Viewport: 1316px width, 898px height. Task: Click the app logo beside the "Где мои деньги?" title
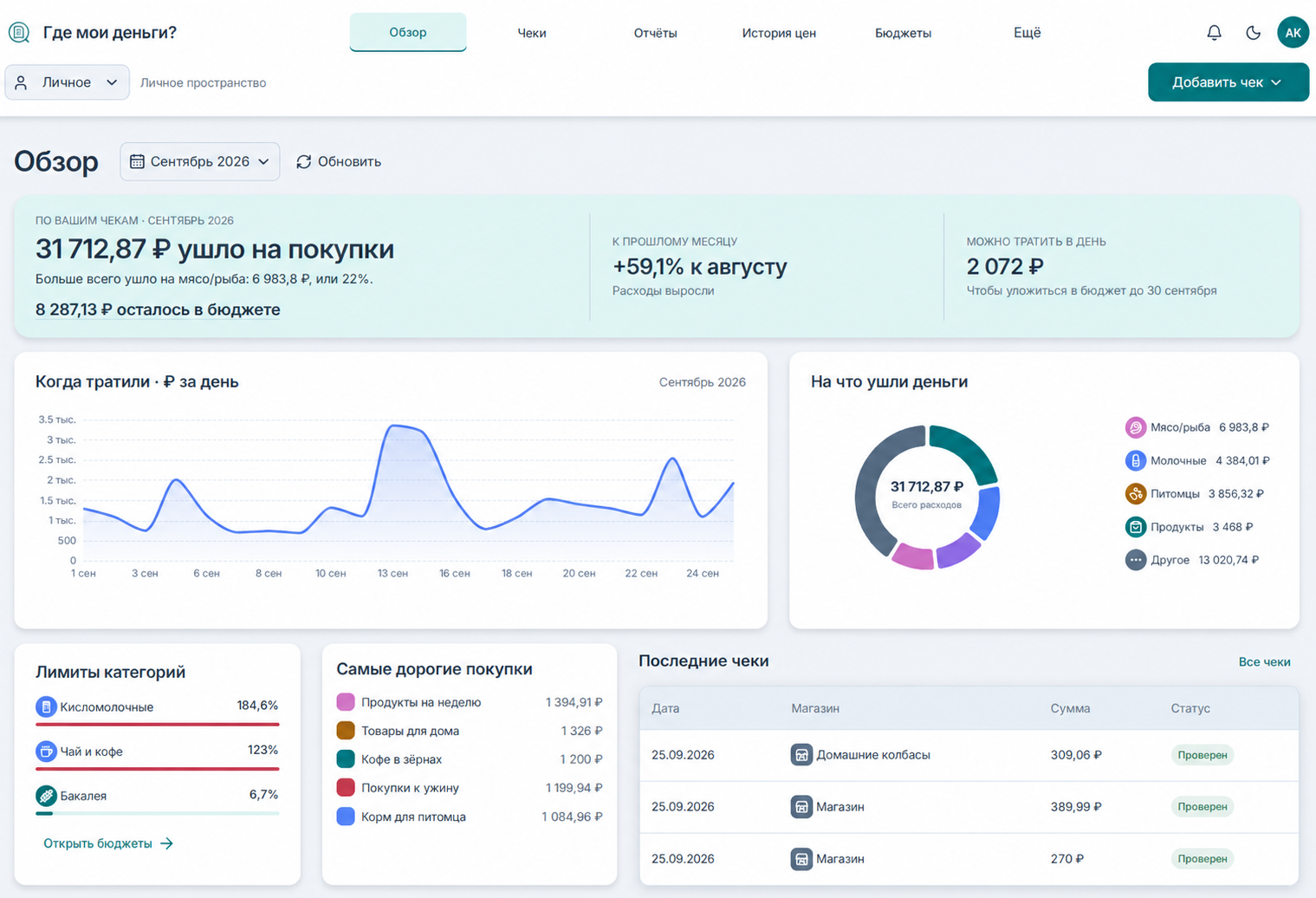pos(19,33)
